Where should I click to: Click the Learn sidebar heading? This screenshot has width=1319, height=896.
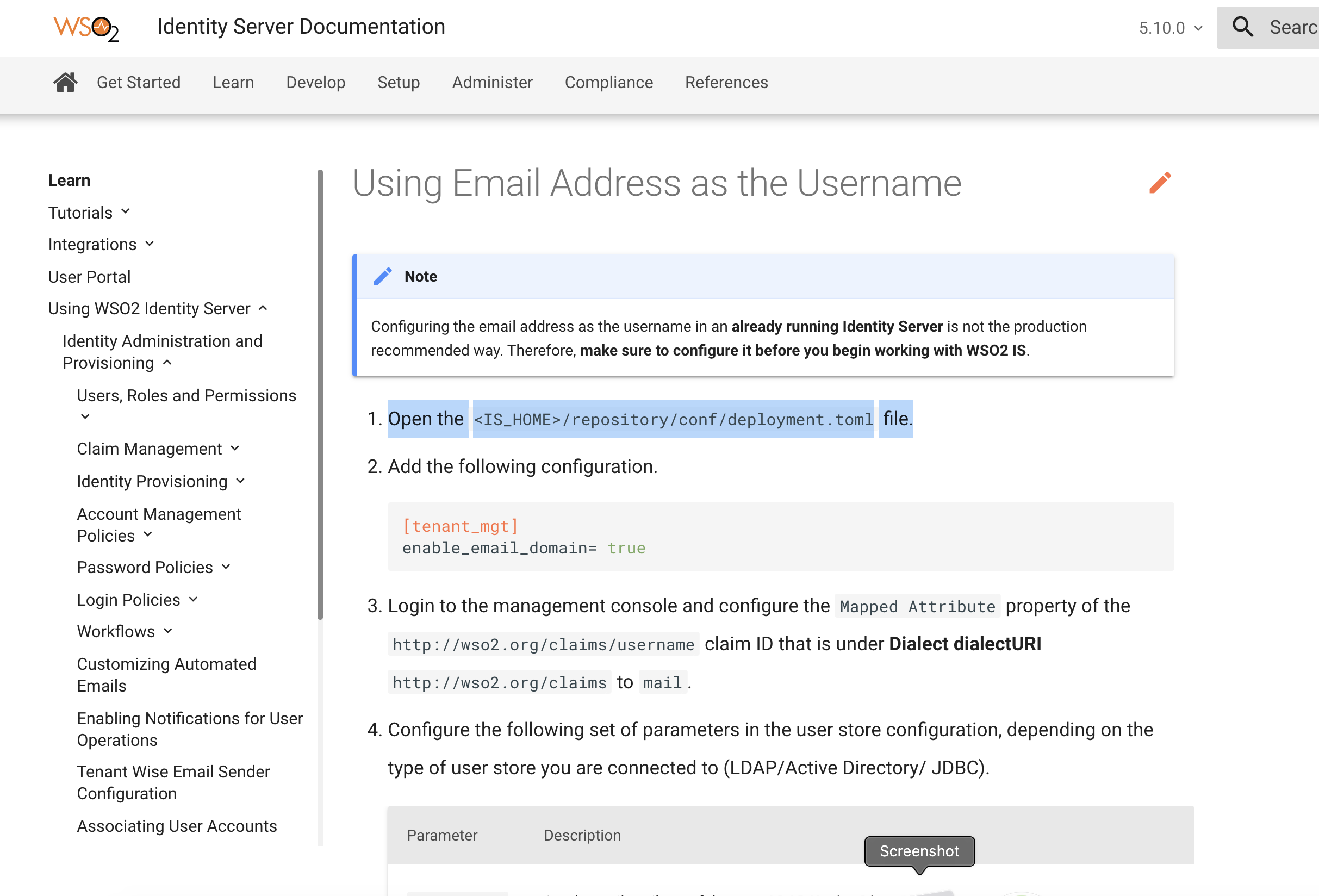click(69, 180)
